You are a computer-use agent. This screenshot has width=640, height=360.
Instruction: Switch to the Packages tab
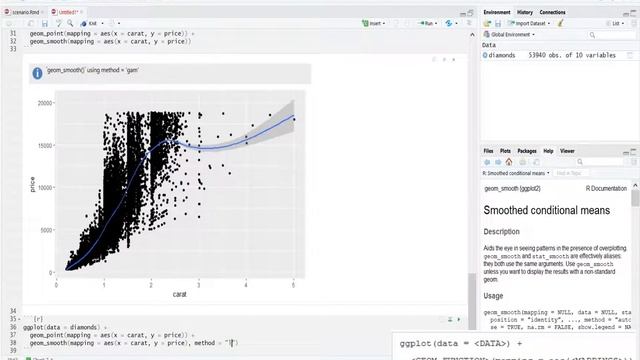coord(527,151)
